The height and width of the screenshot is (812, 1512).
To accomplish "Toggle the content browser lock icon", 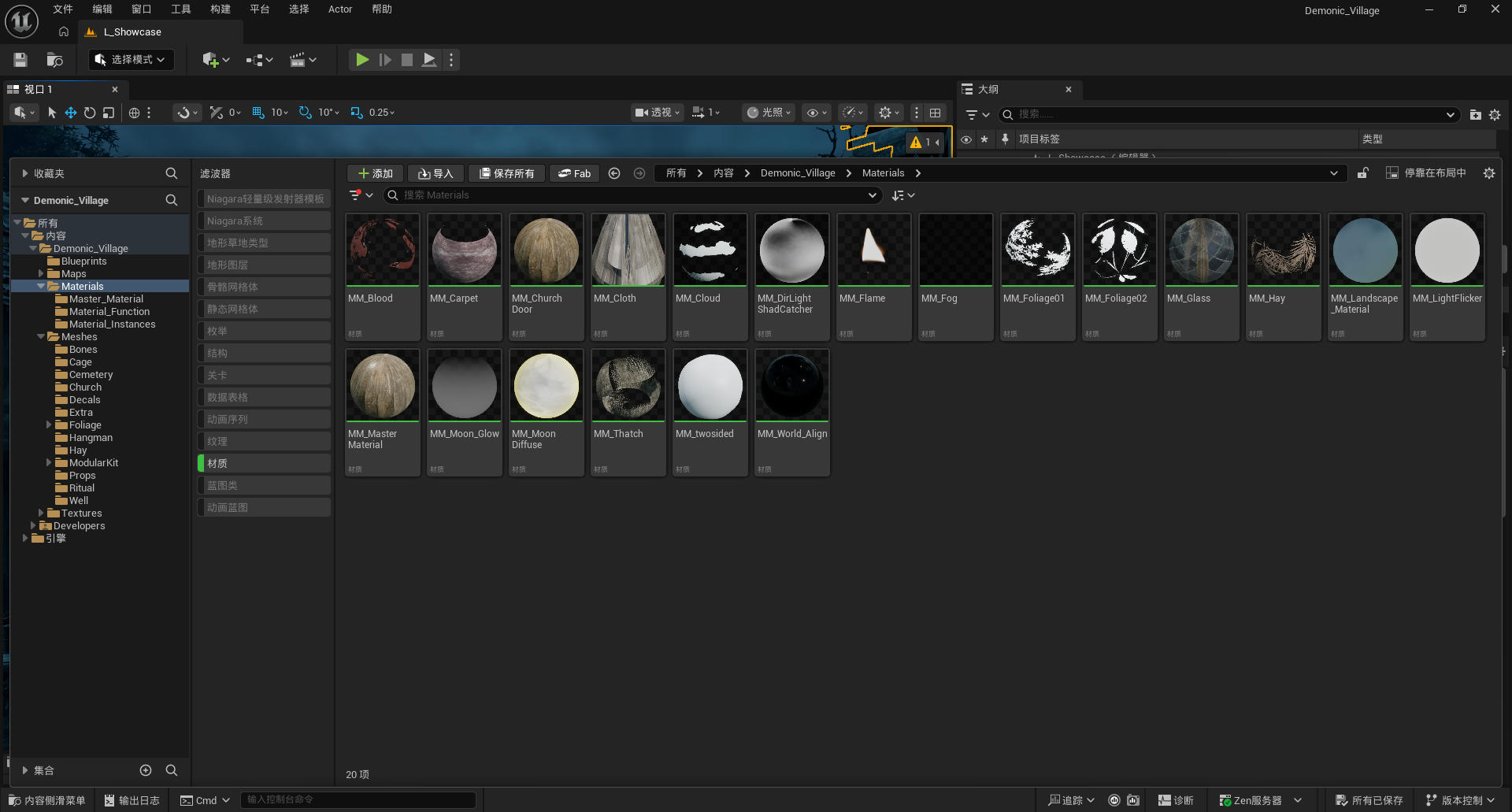I will [1362, 173].
